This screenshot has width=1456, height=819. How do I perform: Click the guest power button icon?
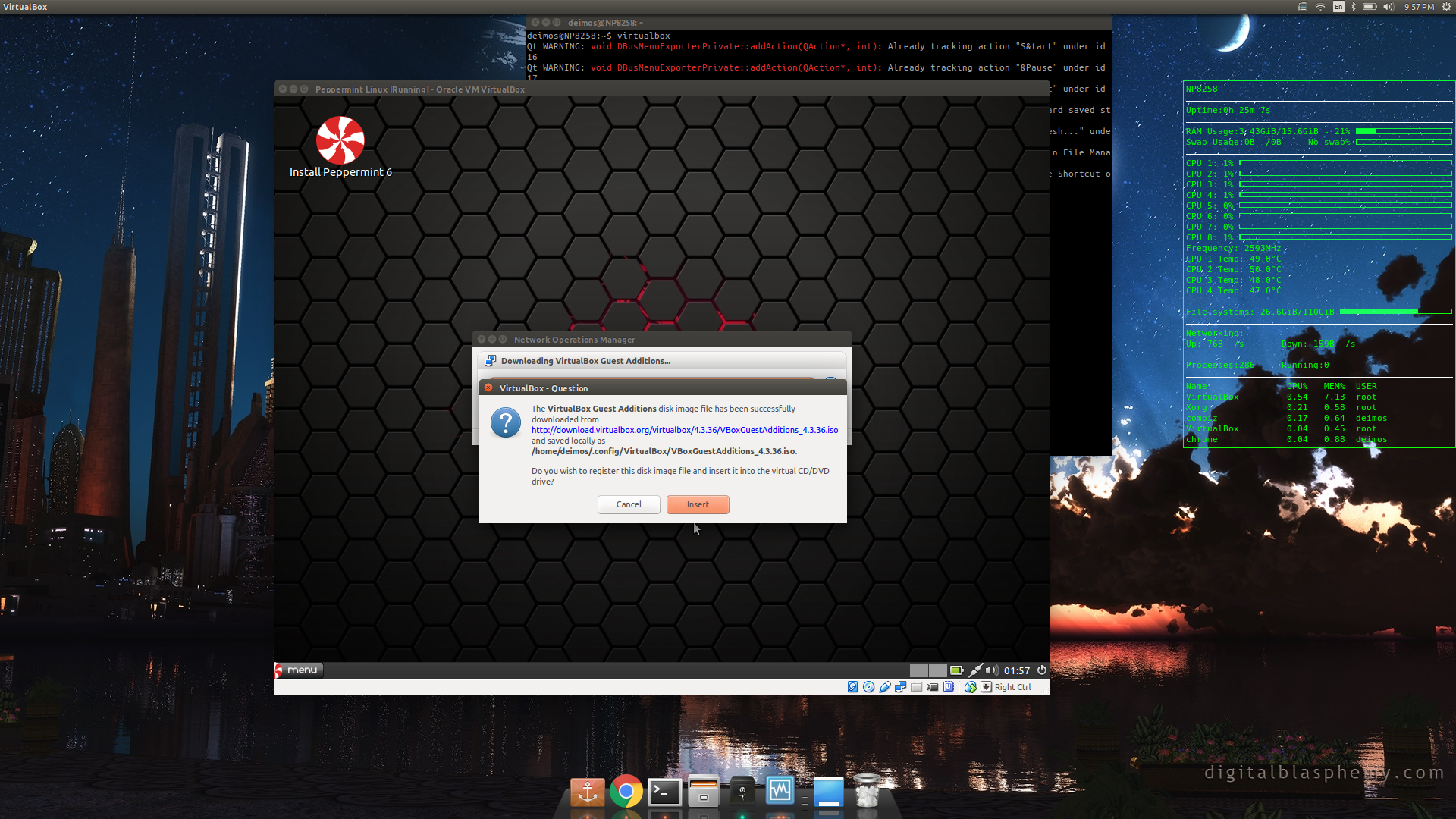pos(1042,670)
